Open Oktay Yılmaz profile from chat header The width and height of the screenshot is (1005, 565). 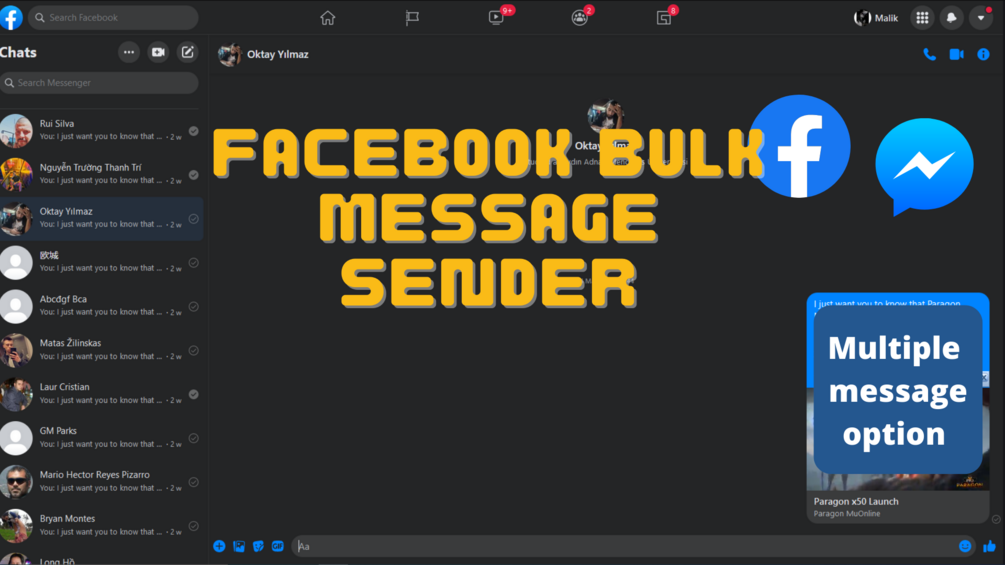(x=263, y=54)
